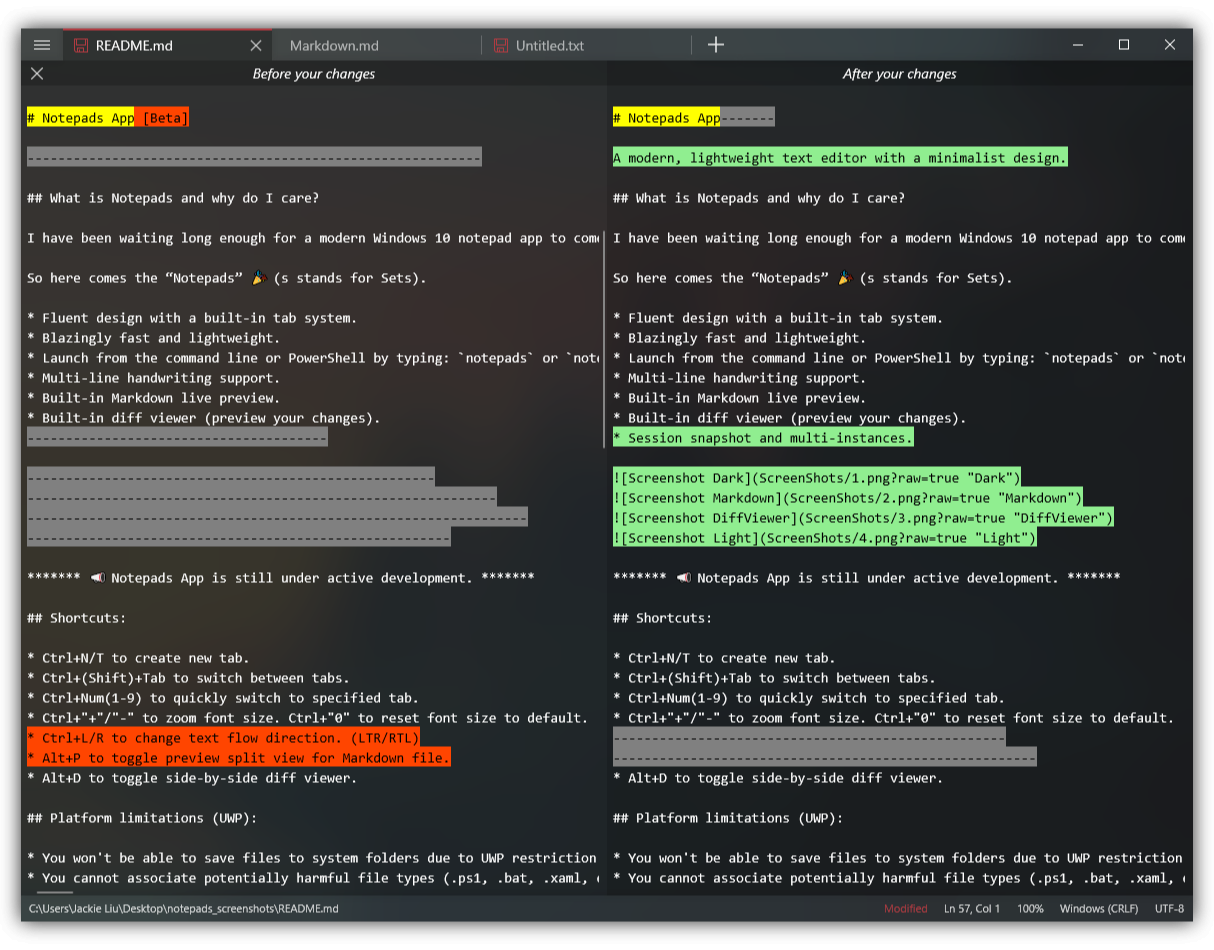Click the modified file icon on README.md tab
This screenshot has width=1214, height=950.
click(x=81, y=46)
